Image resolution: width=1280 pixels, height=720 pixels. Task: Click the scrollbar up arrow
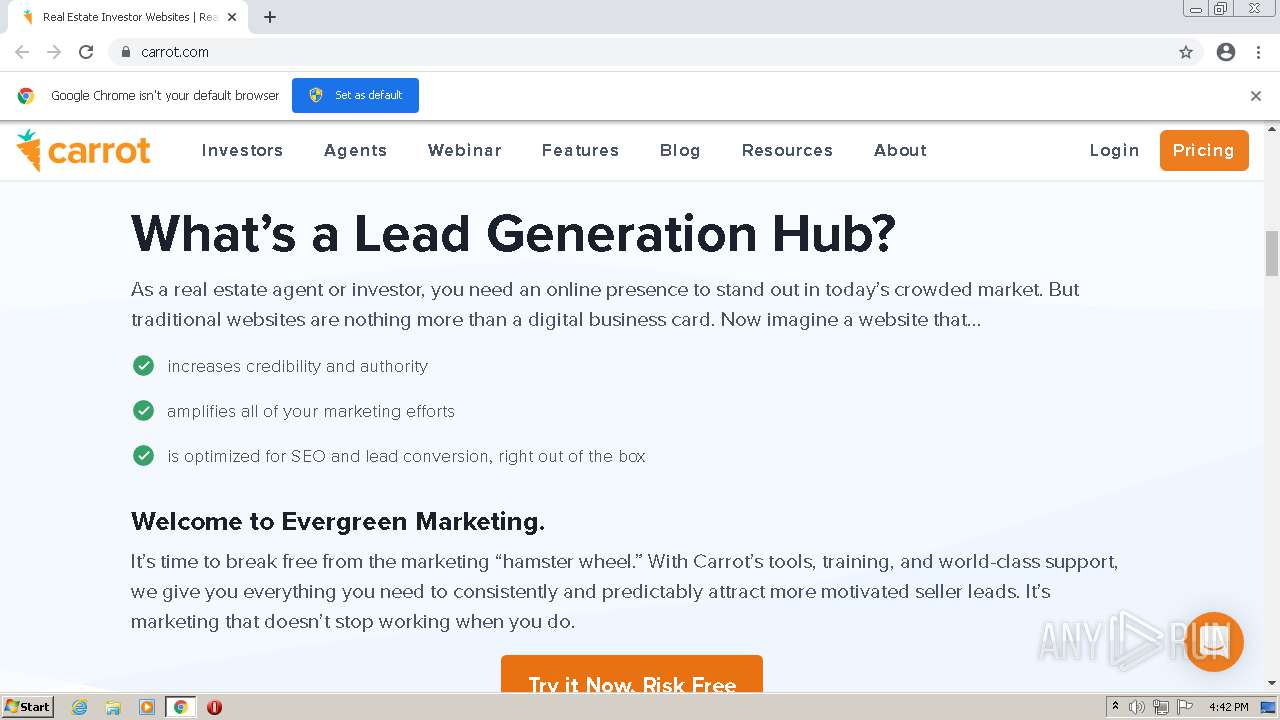point(1272,128)
